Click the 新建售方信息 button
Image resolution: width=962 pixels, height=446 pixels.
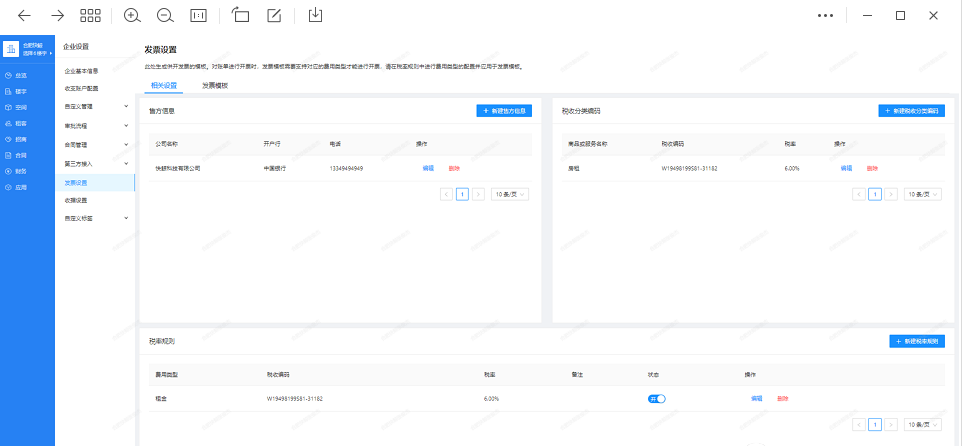(x=503, y=110)
